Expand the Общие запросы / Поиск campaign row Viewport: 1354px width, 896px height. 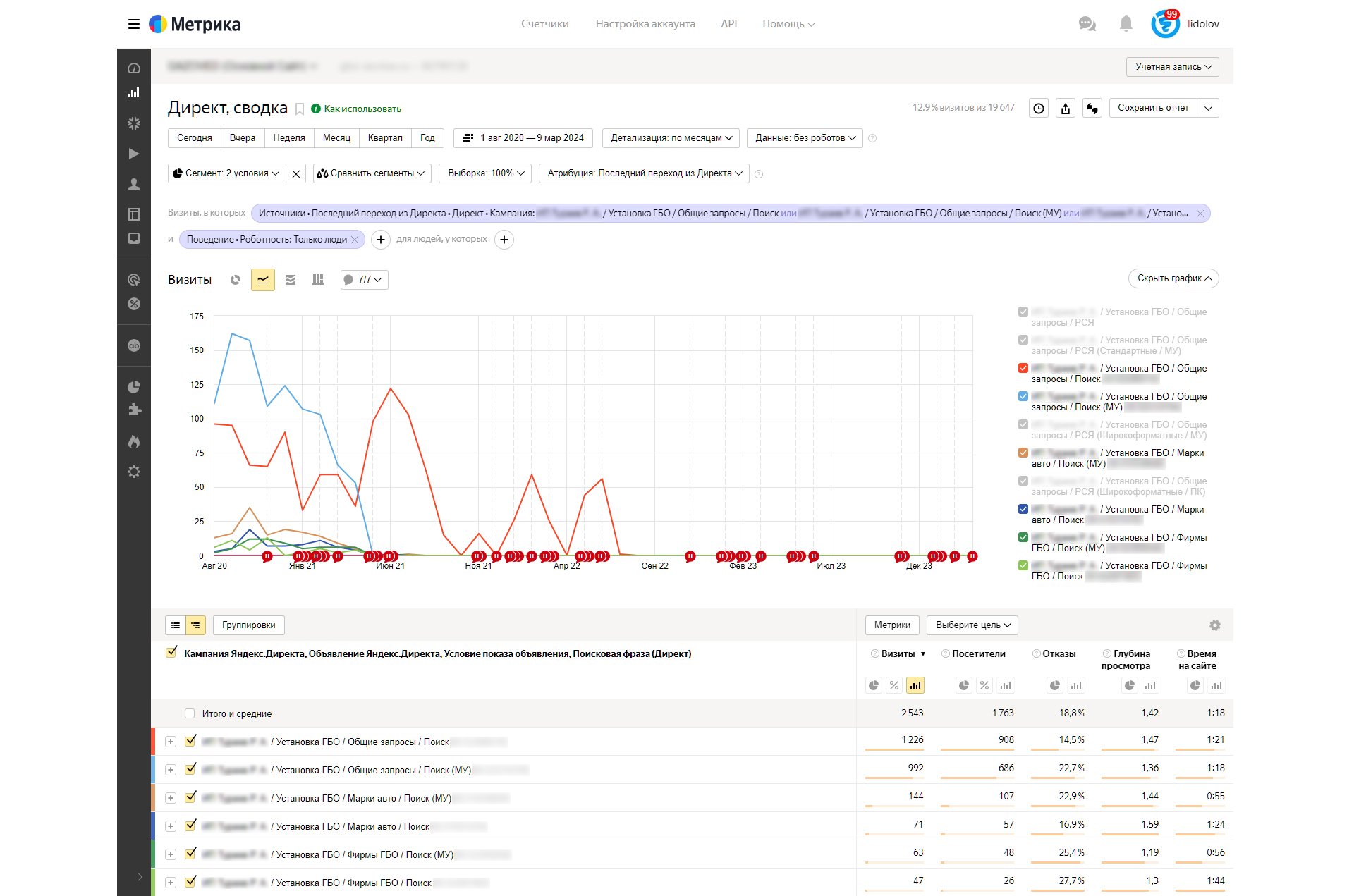click(171, 742)
